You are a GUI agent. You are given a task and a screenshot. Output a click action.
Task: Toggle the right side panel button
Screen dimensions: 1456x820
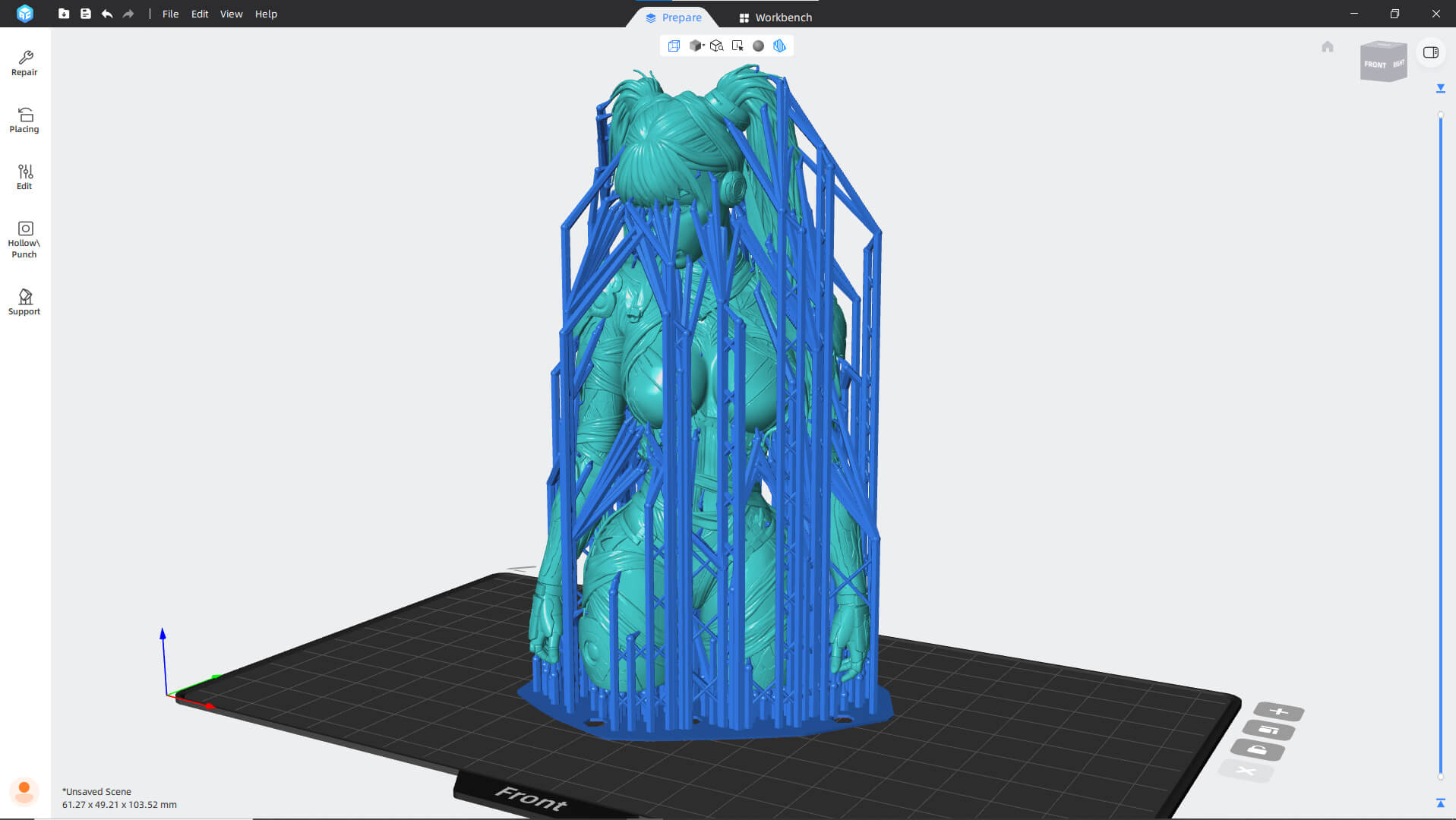pos(1431,52)
